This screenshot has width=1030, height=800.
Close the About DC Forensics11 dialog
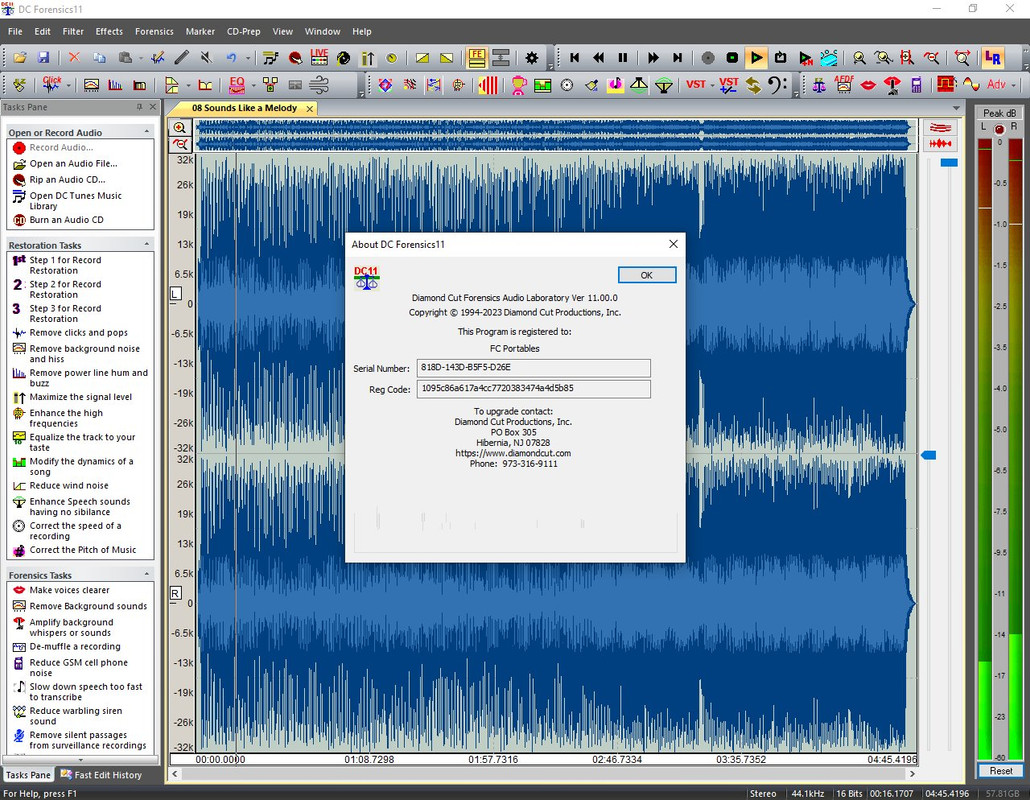673,244
